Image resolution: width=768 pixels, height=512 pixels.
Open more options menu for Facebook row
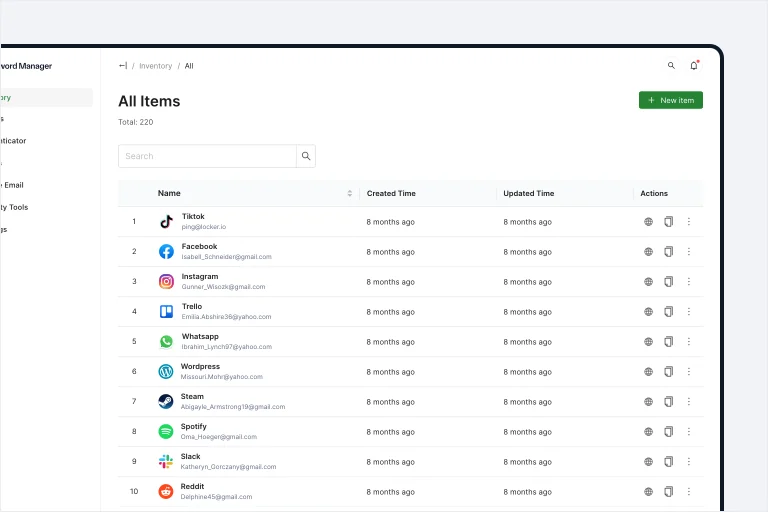click(x=689, y=251)
